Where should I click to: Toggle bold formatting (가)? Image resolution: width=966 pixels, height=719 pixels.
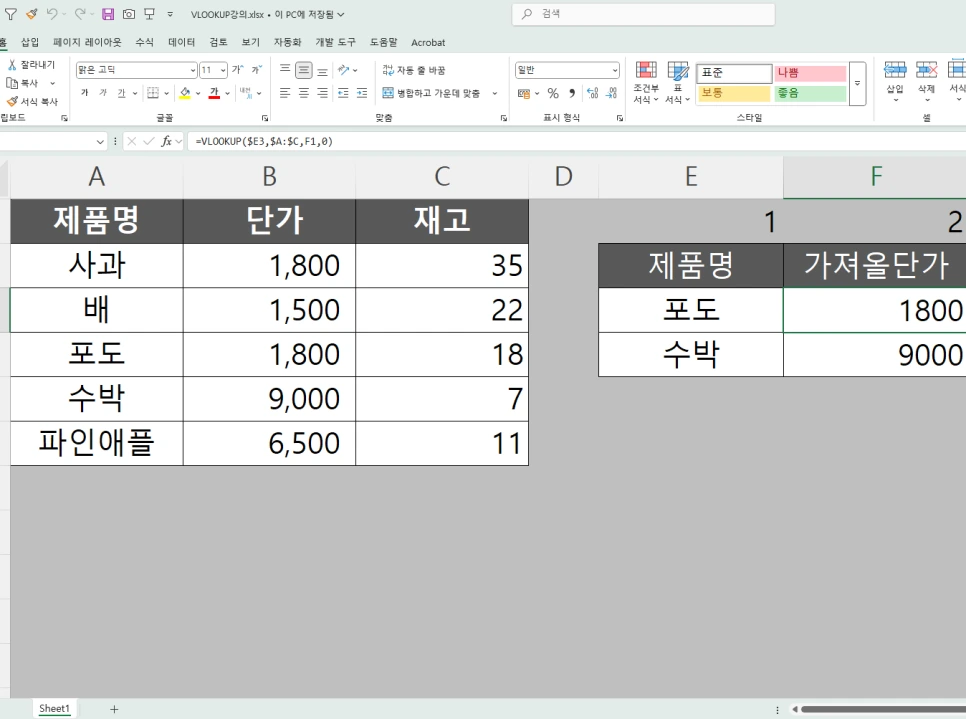[x=84, y=92]
